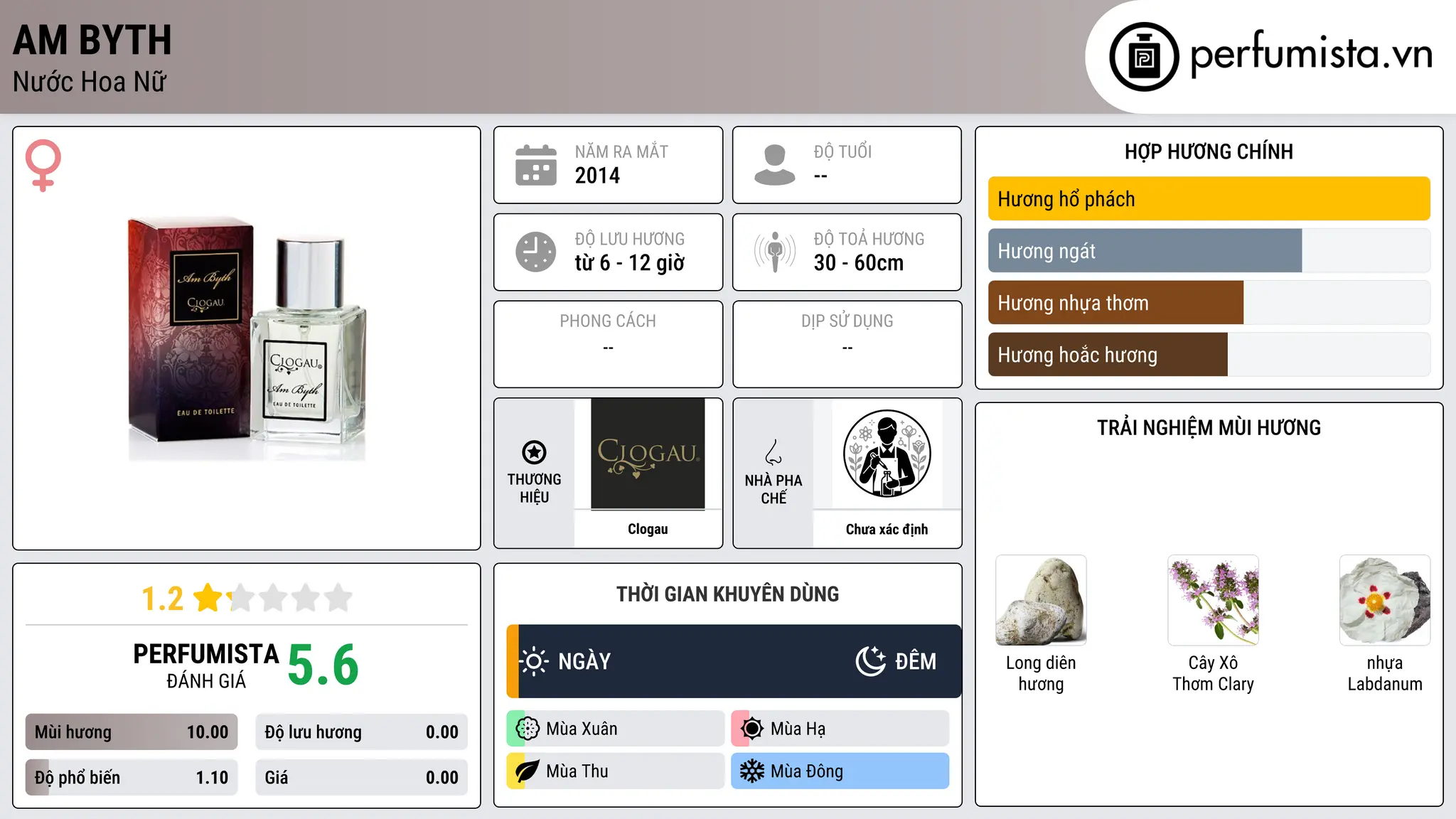Screen dimensions: 1456x819
Task: Open the Cây Xô Thơm Clary note image
Action: click(1213, 600)
